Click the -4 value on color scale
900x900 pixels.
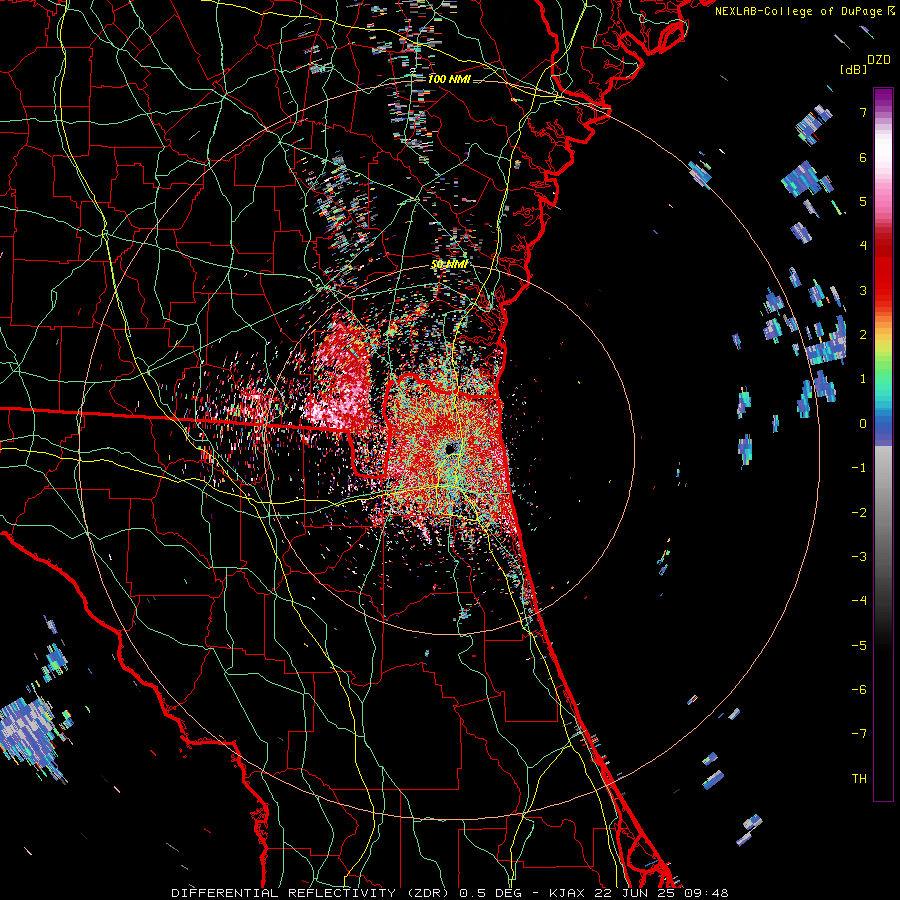click(x=859, y=601)
